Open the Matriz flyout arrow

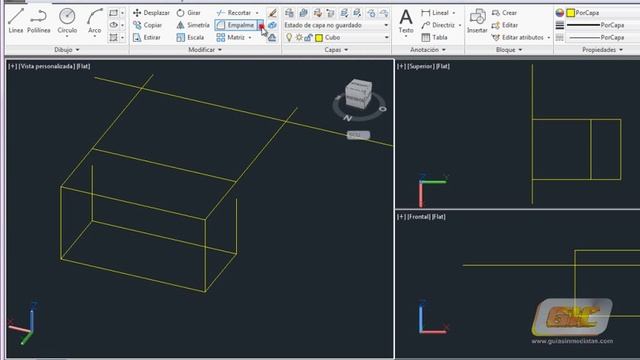(250, 38)
